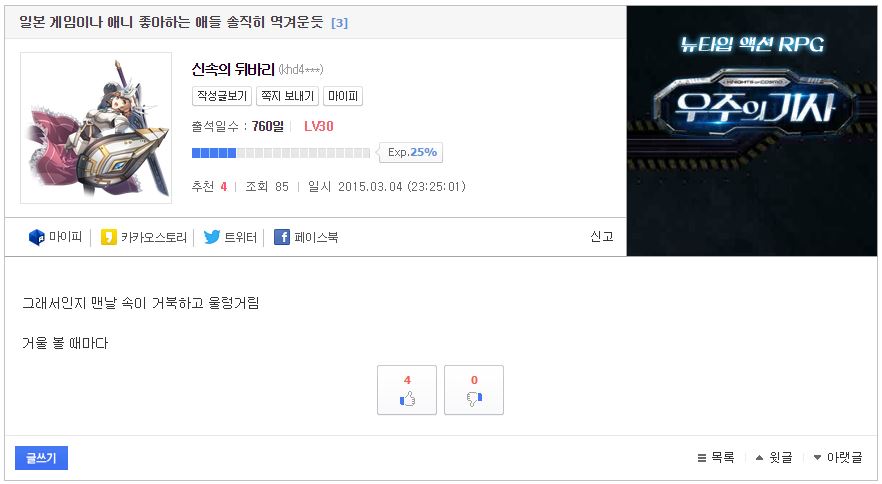882x484 pixels.
Task: Report the post with 신고
Action: coord(601,236)
